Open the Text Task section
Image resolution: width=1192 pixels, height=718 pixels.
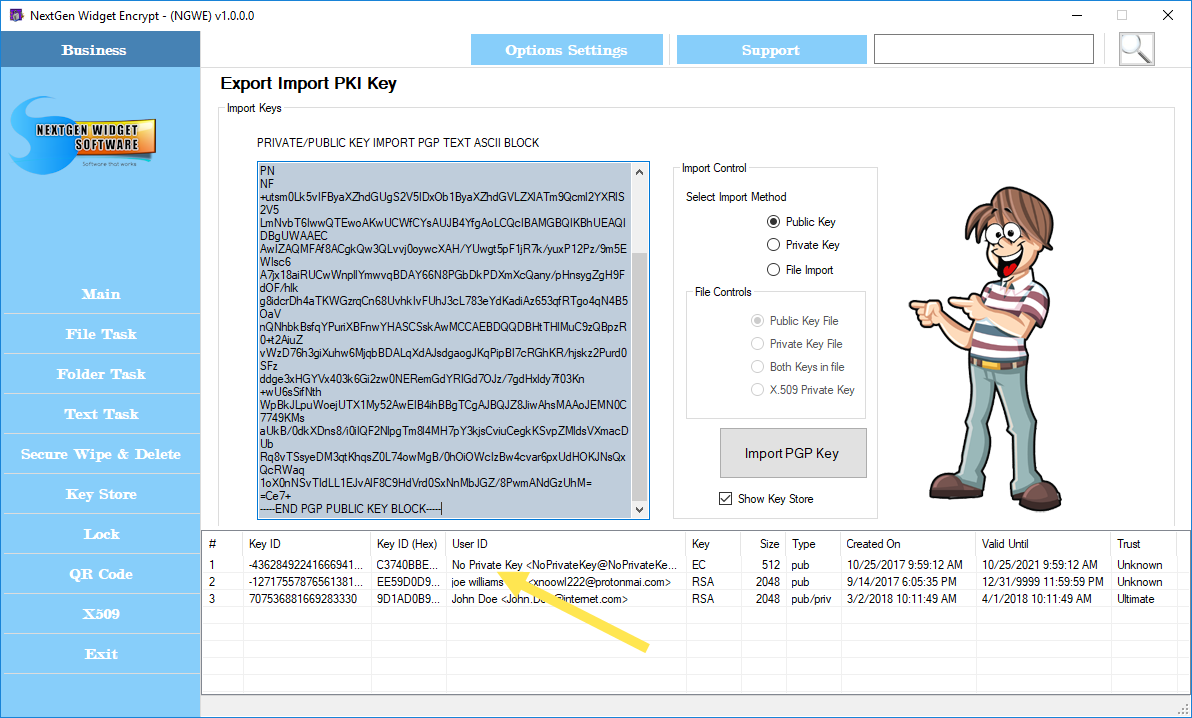point(101,414)
